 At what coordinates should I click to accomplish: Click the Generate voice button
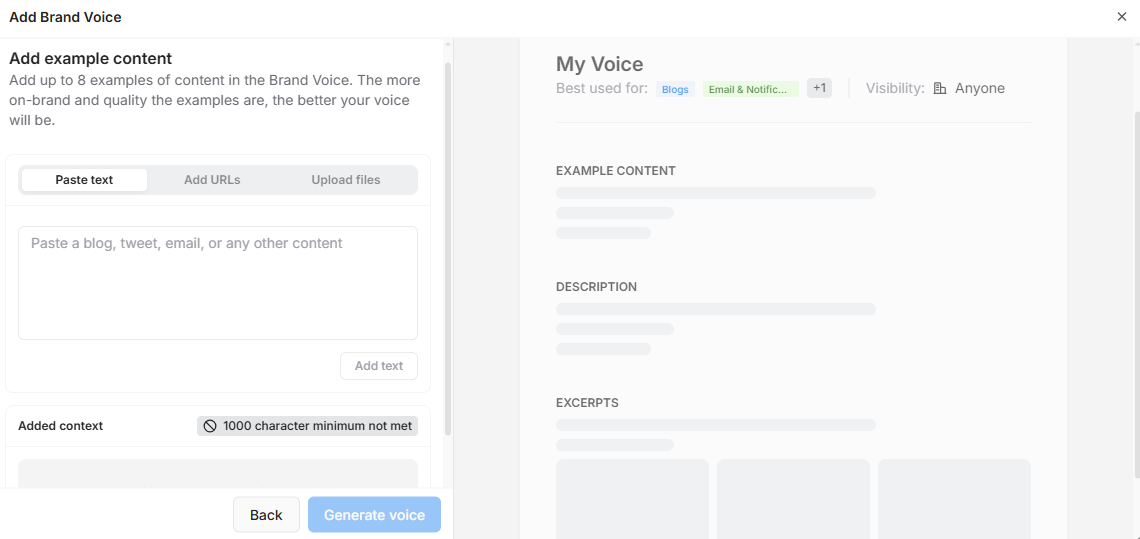(x=374, y=515)
